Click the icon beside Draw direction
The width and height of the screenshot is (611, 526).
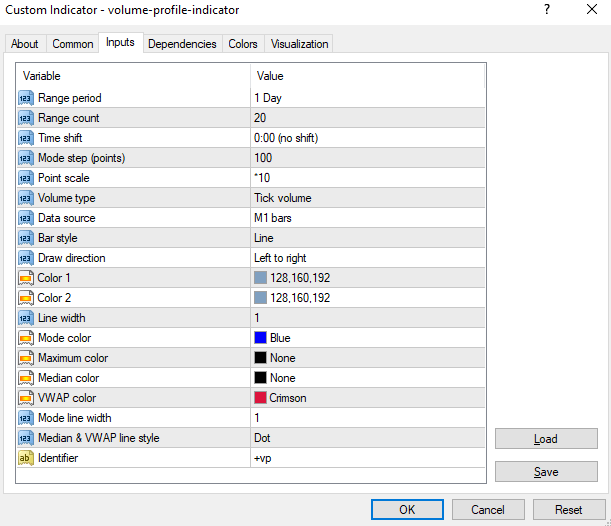pyautogui.click(x=26, y=258)
